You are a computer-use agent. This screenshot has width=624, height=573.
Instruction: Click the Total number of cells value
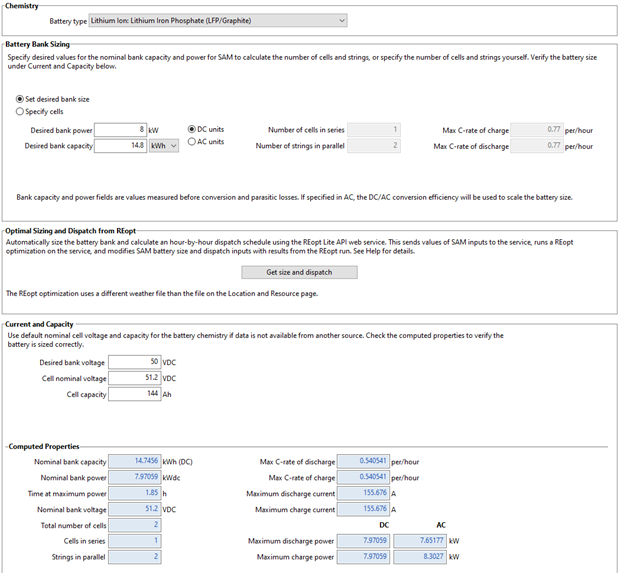(x=133, y=525)
